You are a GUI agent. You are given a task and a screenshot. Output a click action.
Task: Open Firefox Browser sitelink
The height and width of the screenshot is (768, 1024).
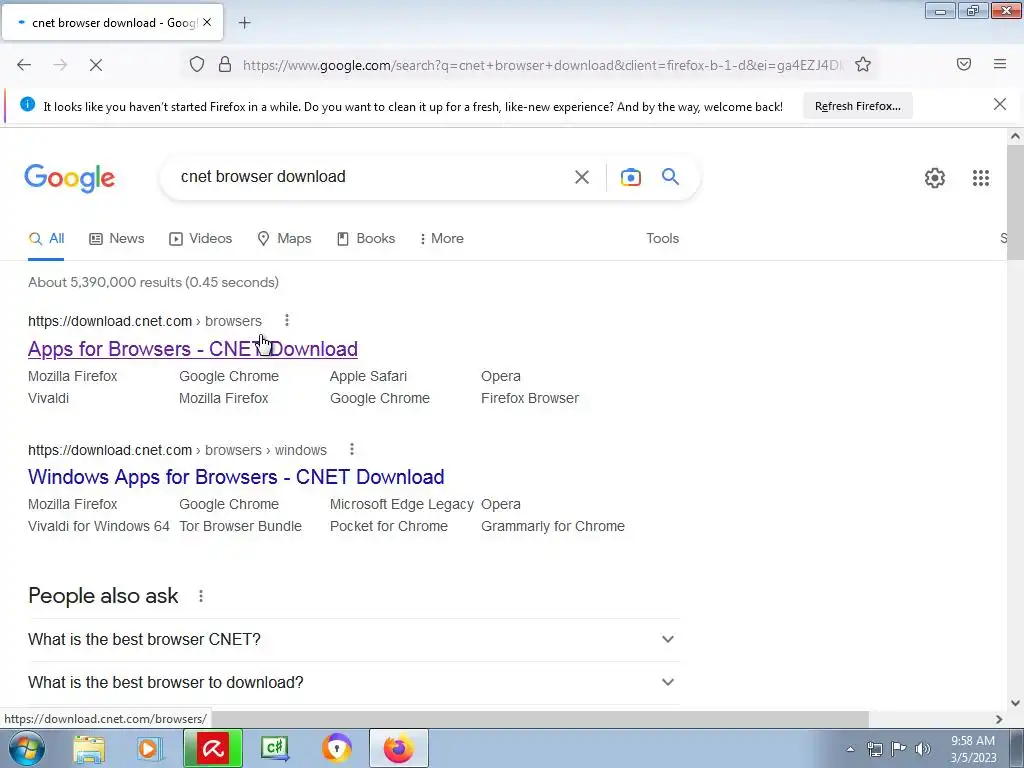(x=530, y=398)
